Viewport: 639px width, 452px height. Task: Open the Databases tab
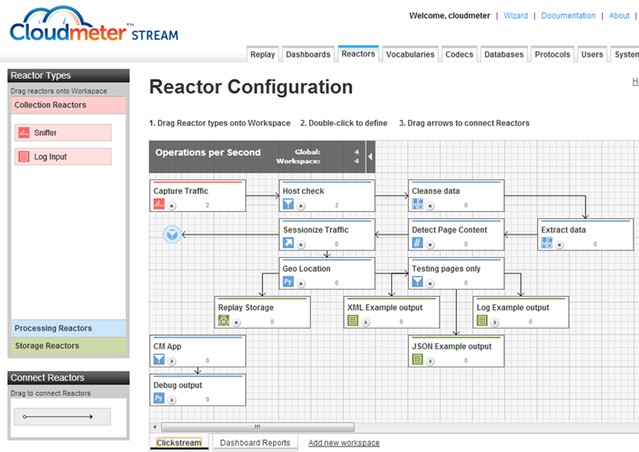[x=504, y=54]
